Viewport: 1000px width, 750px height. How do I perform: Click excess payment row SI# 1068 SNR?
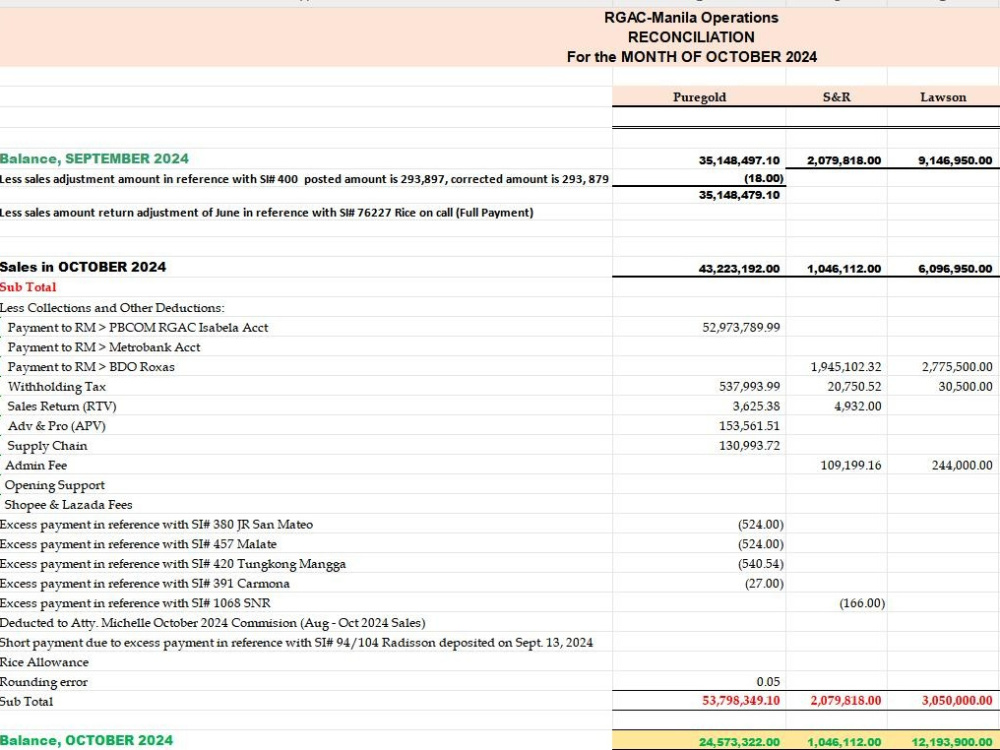[135, 603]
